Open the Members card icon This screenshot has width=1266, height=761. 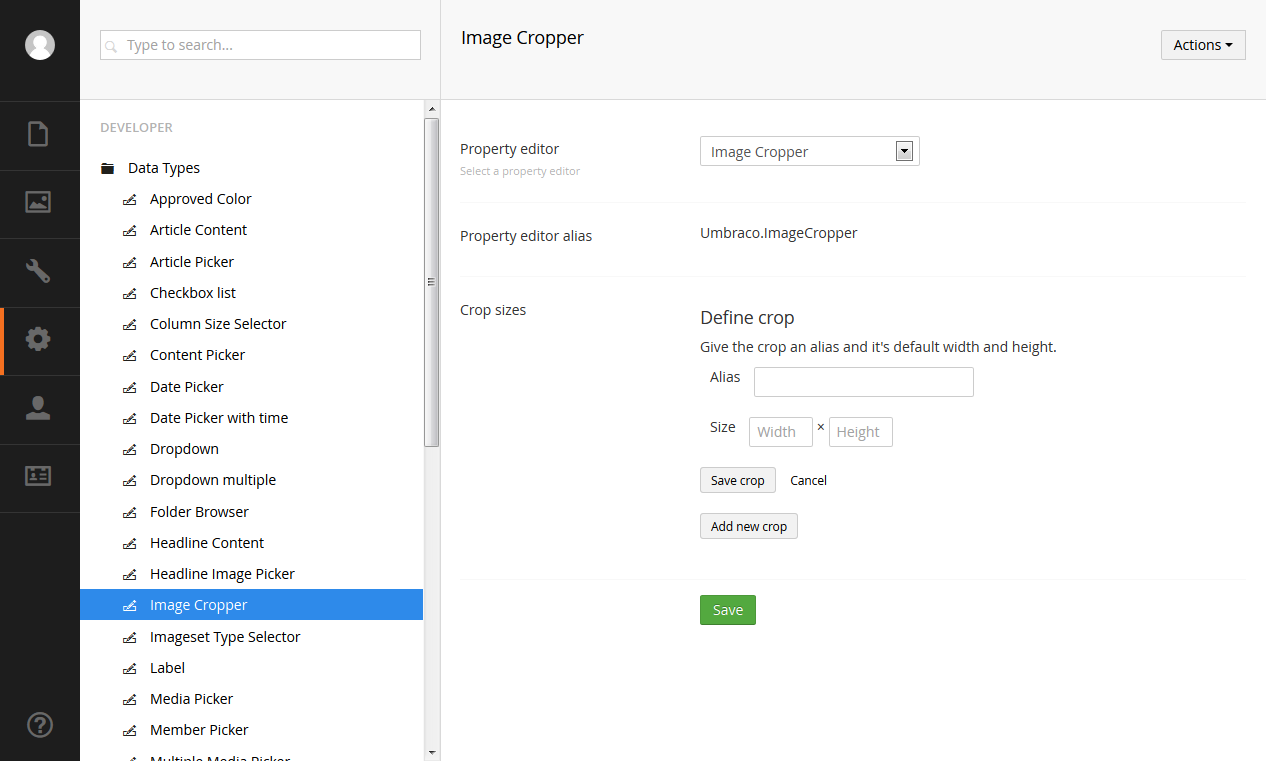(x=38, y=477)
